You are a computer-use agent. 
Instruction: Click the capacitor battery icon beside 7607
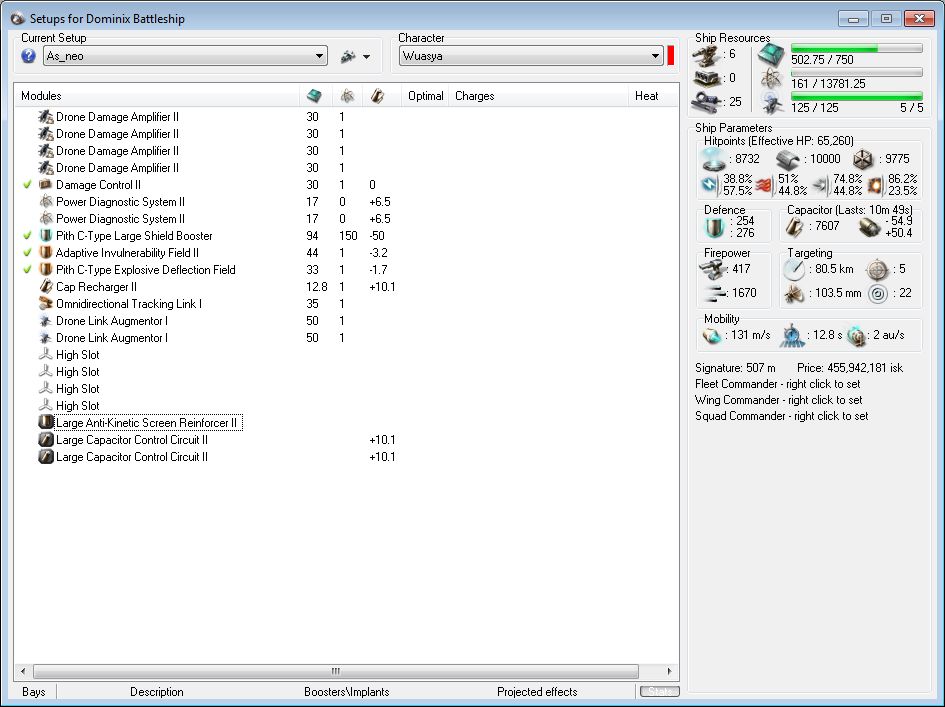pos(795,227)
